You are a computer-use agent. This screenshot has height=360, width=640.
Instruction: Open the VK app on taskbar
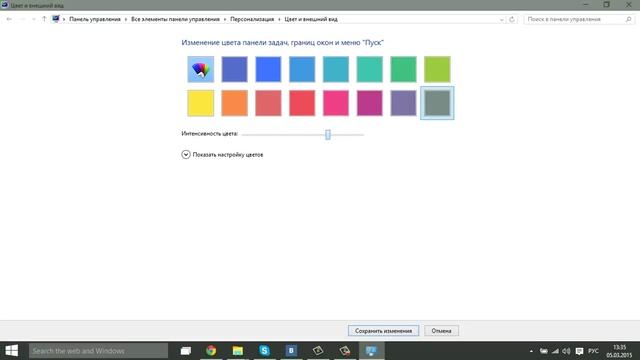coord(291,351)
